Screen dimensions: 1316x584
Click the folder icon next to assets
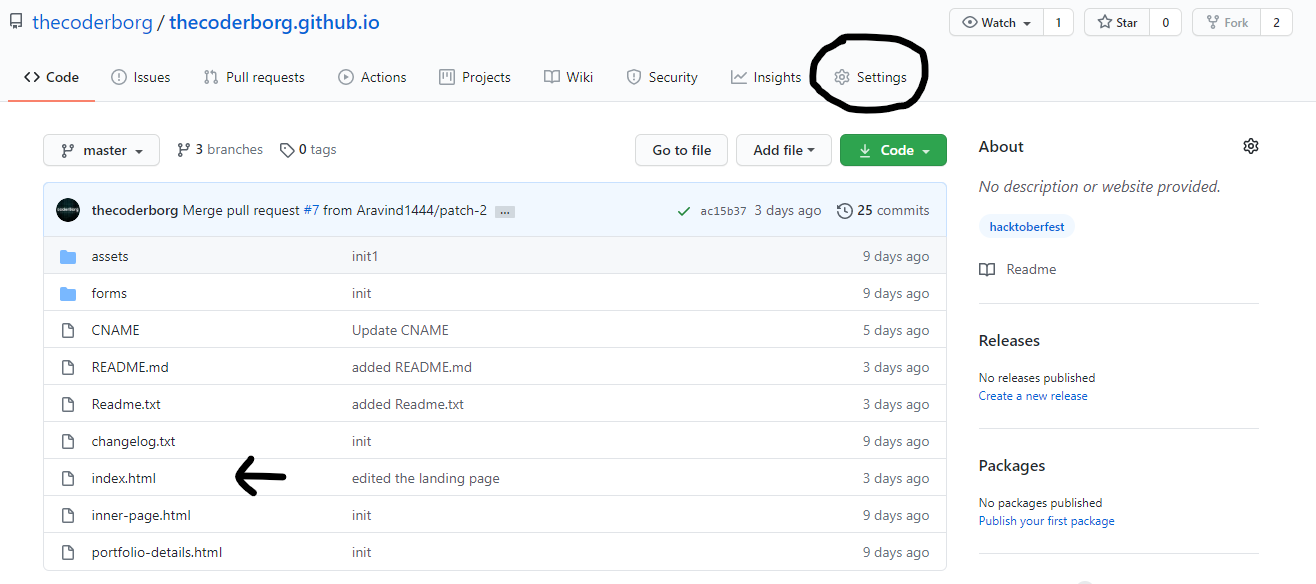pos(68,256)
